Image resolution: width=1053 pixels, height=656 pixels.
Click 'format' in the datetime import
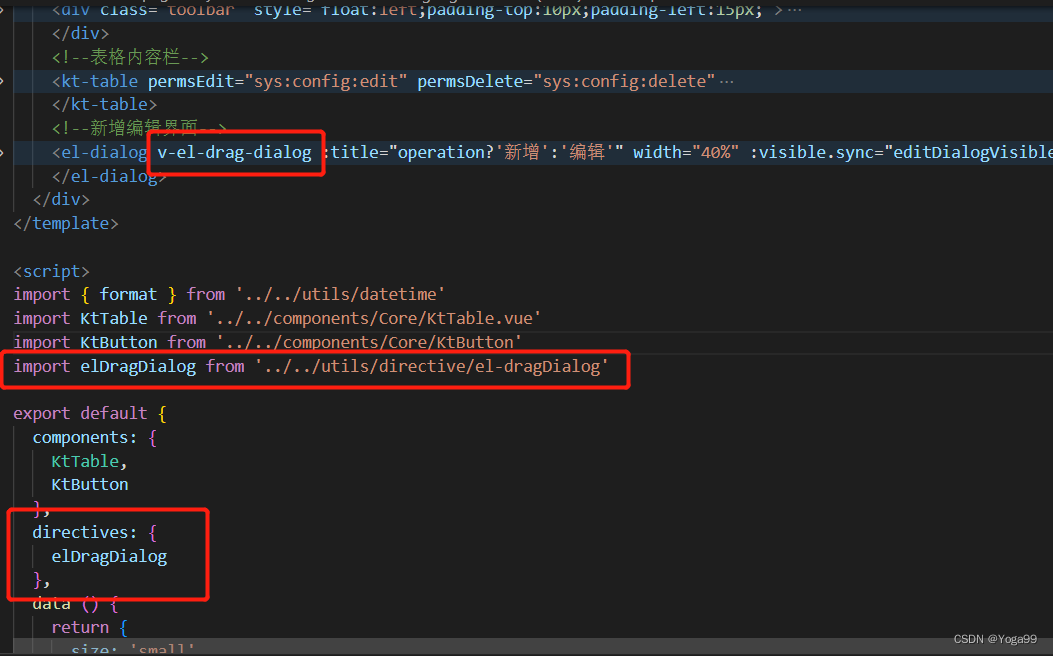coord(128,294)
